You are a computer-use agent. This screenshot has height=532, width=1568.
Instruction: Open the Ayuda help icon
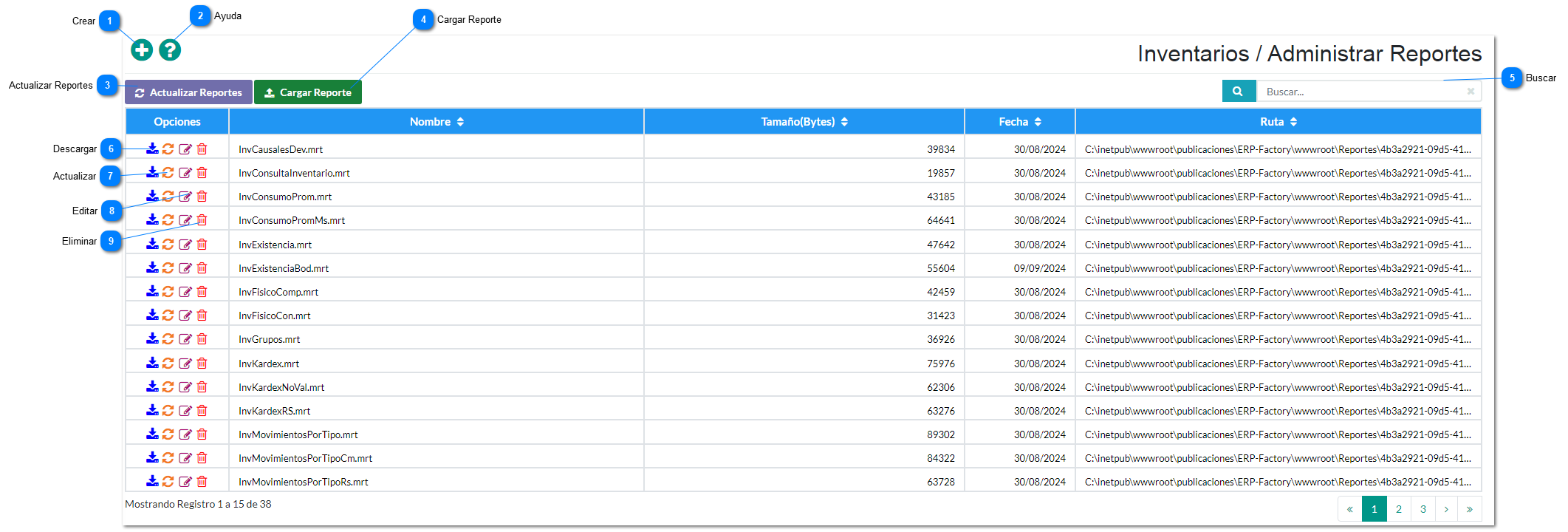click(x=170, y=50)
